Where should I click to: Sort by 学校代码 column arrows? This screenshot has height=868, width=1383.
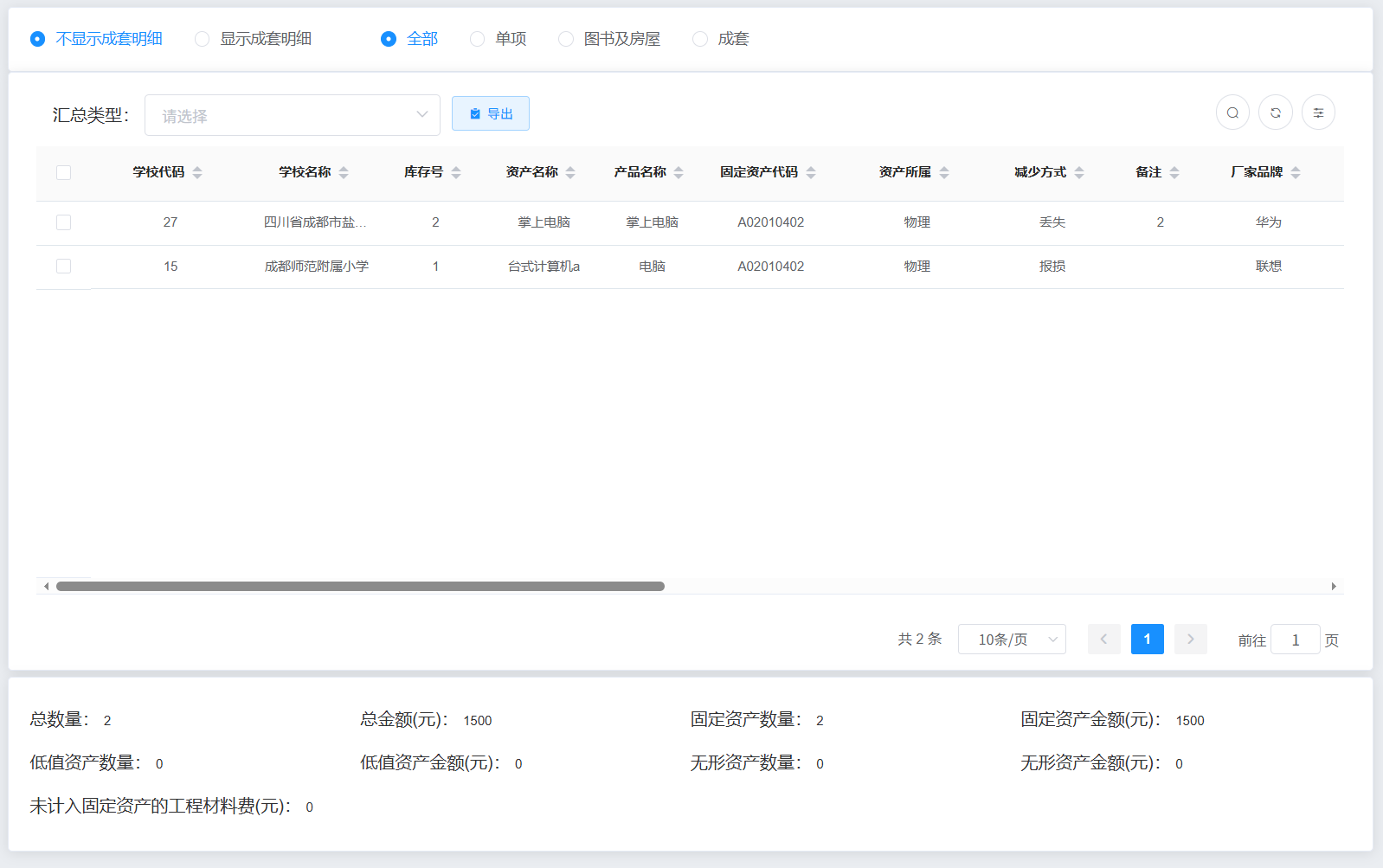coord(197,172)
